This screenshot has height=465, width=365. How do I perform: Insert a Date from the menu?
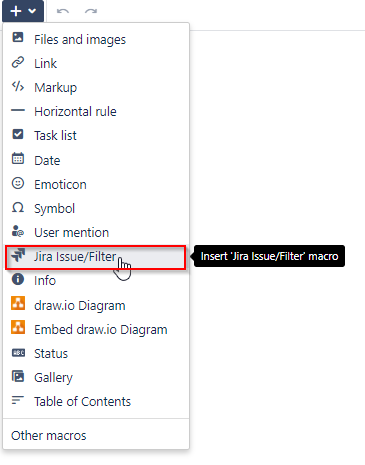click(96, 160)
